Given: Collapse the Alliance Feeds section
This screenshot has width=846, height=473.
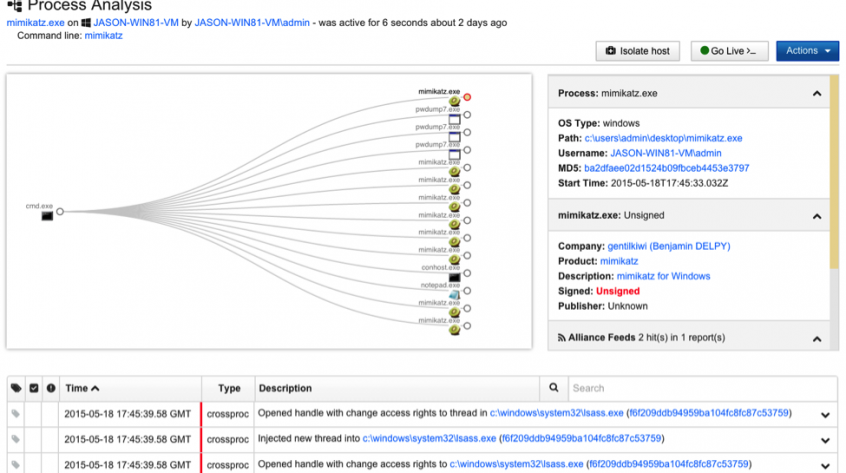Looking at the screenshot, I should coord(816,338).
